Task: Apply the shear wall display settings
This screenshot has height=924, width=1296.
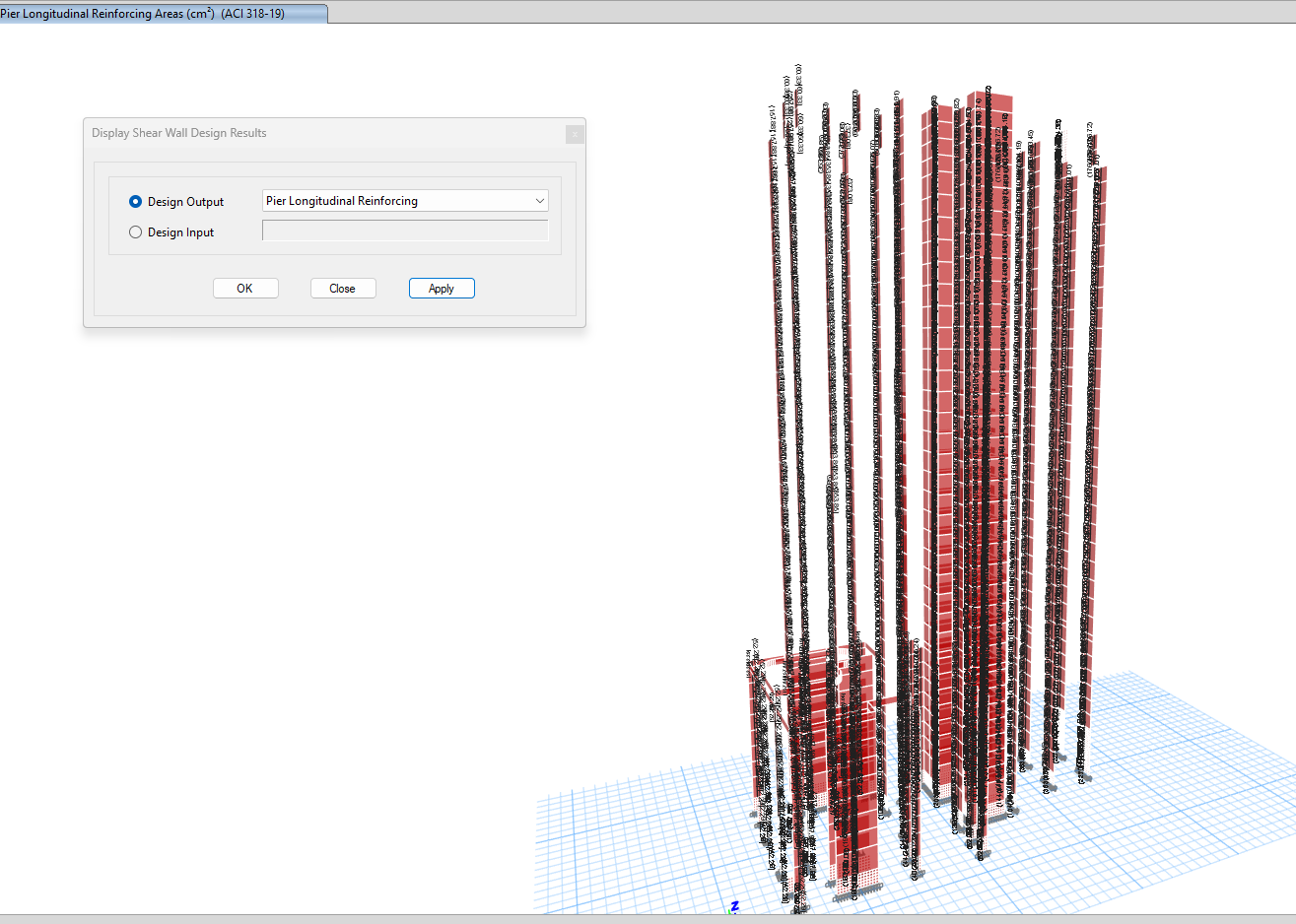Action: click(442, 288)
